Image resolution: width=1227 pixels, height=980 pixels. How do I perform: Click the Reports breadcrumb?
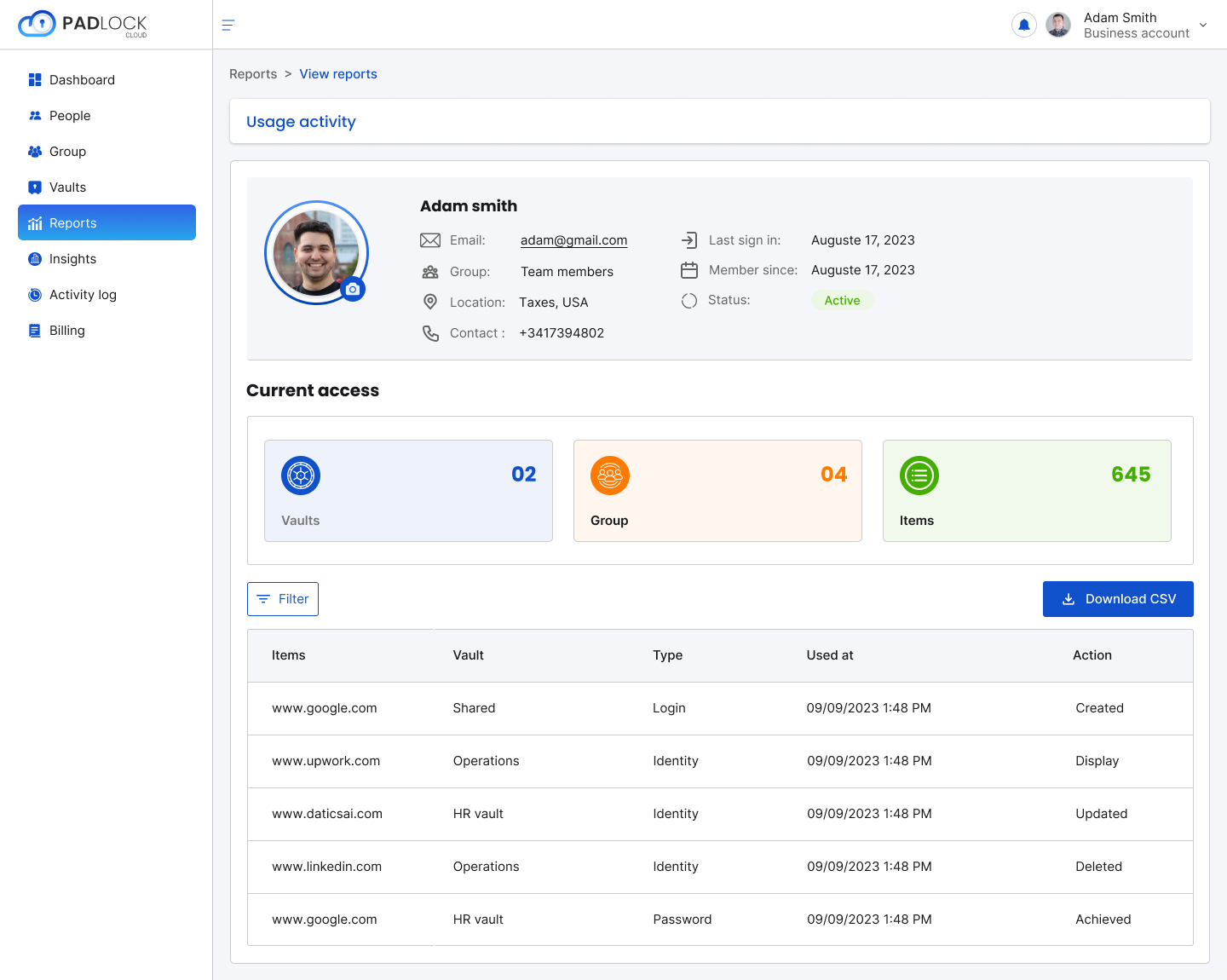coord(253,74)
